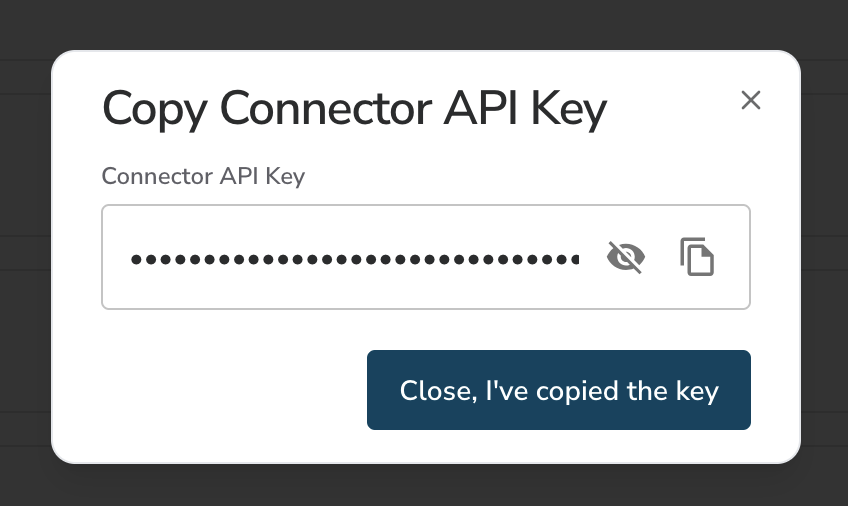Click the dark blue close confirmation button
848x506 pixels.
[559, 390]
